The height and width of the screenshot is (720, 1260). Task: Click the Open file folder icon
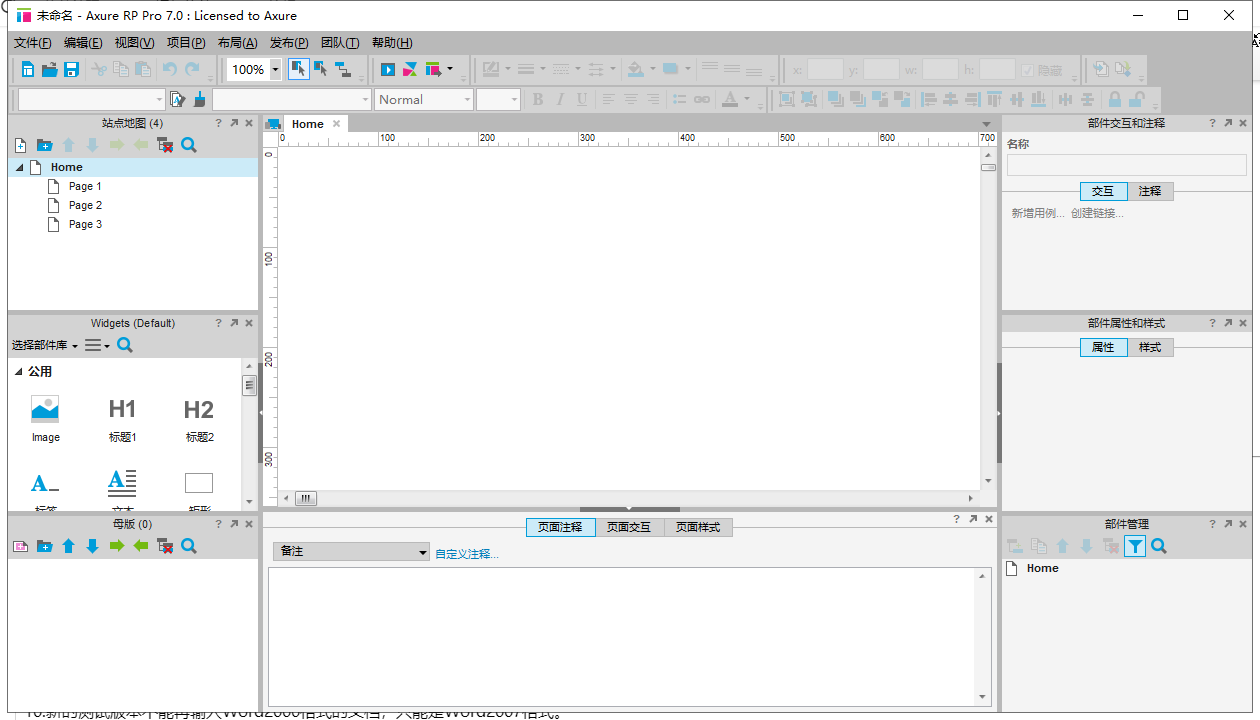click(x=48, y=69)
